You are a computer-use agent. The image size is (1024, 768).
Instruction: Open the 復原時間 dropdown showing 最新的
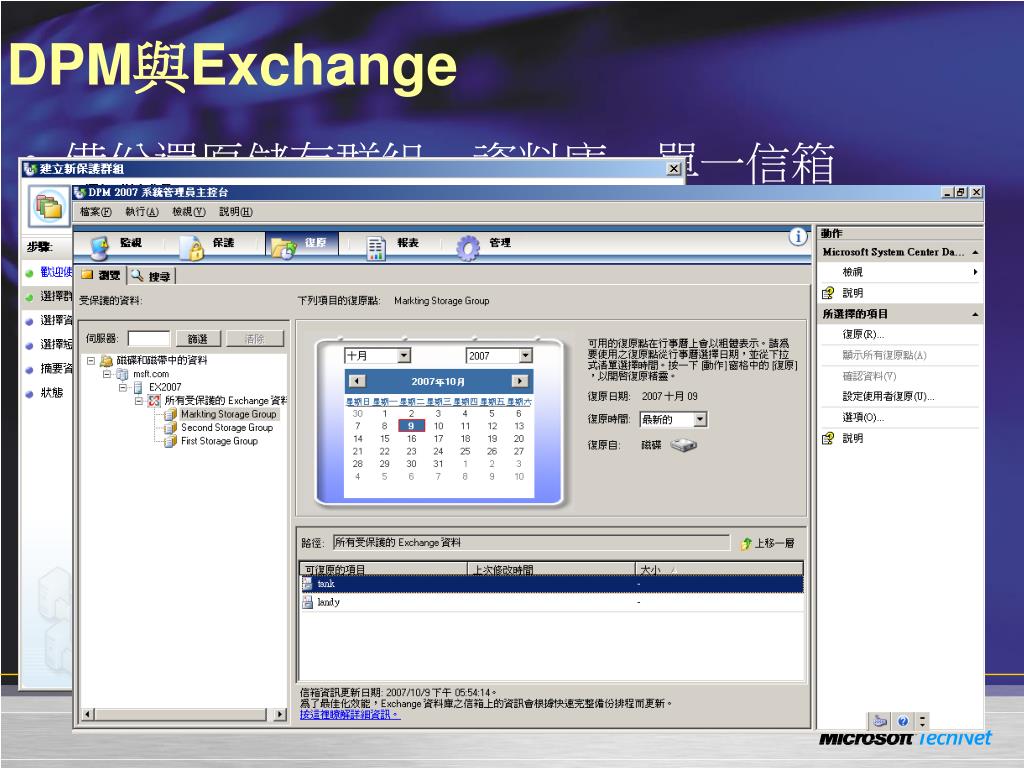pos(700,419)
